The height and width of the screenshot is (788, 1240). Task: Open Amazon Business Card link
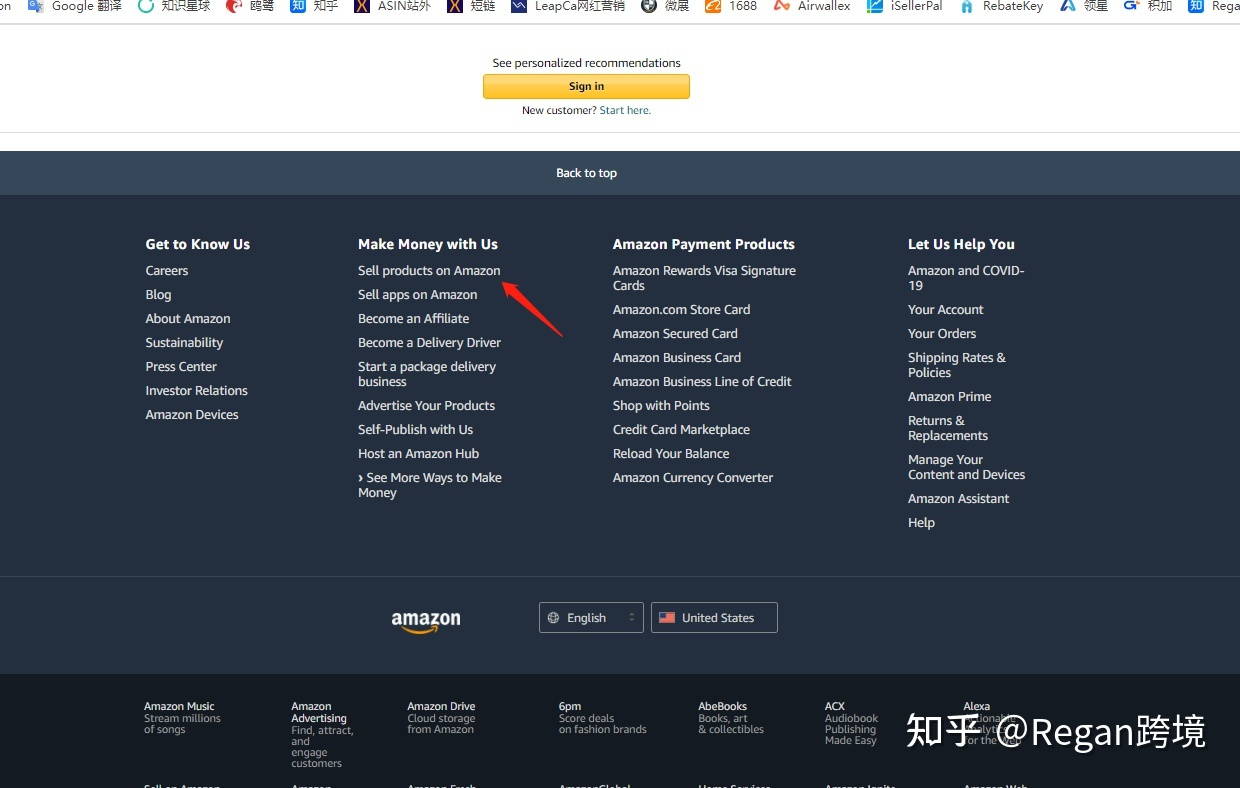click(x=677, y=358)
